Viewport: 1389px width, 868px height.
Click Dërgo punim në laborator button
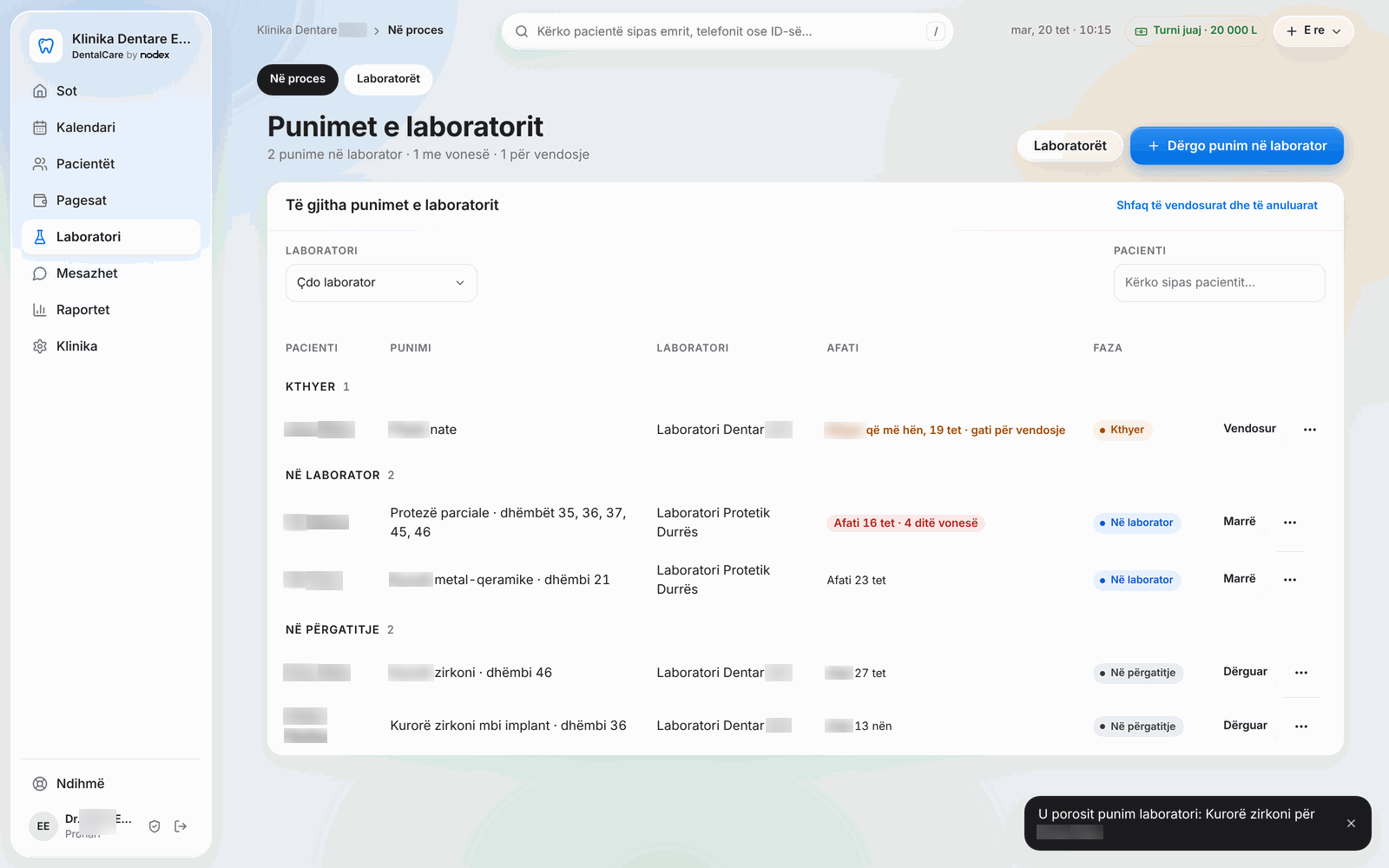[1237, 146]
